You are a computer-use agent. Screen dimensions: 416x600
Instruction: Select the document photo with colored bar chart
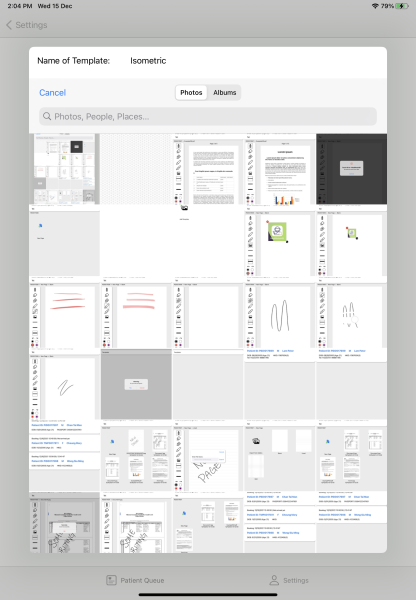(280, 169)
